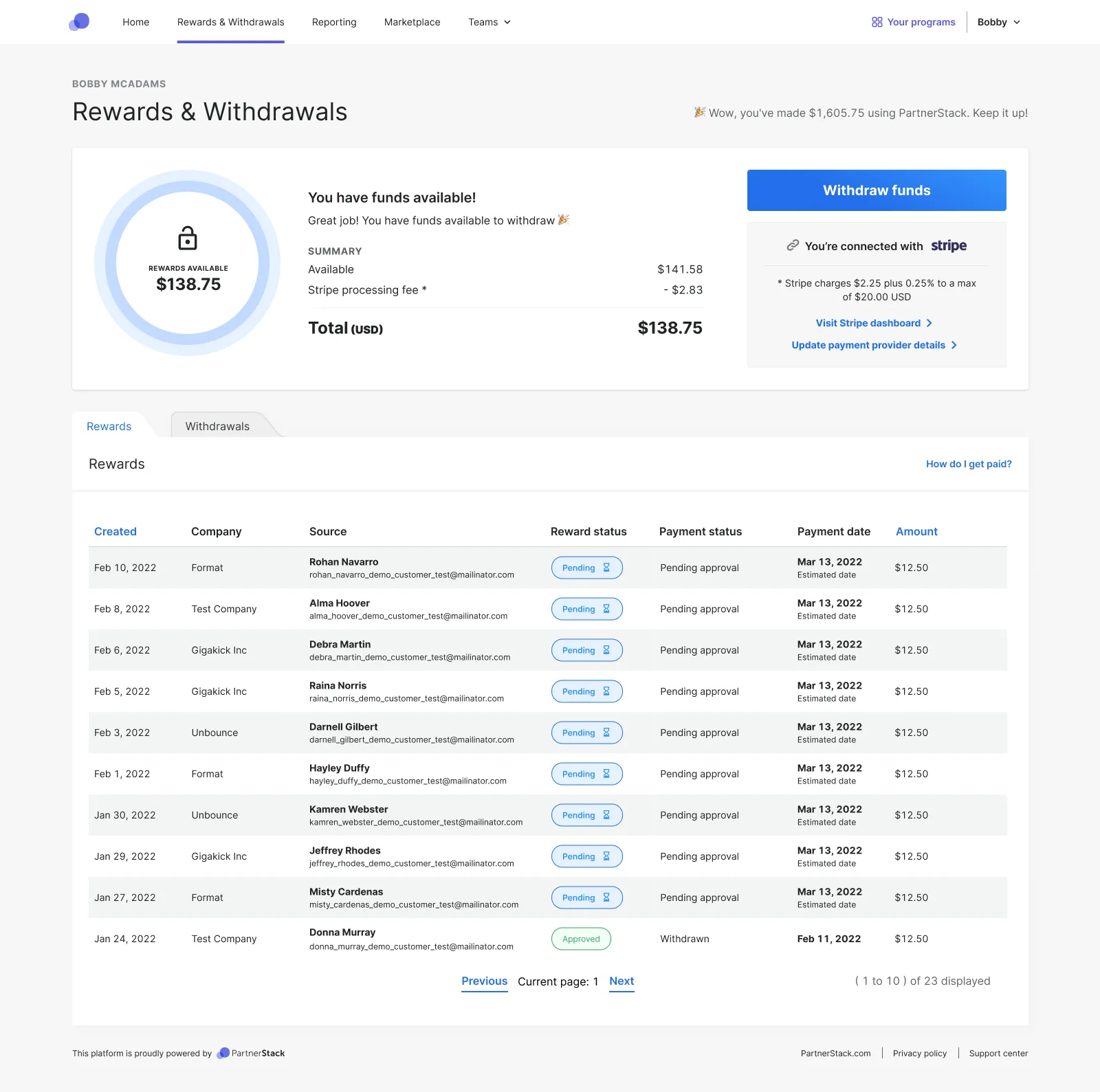
Task: Click the Total $138.75 amount in summary
Action: point(670,328)
